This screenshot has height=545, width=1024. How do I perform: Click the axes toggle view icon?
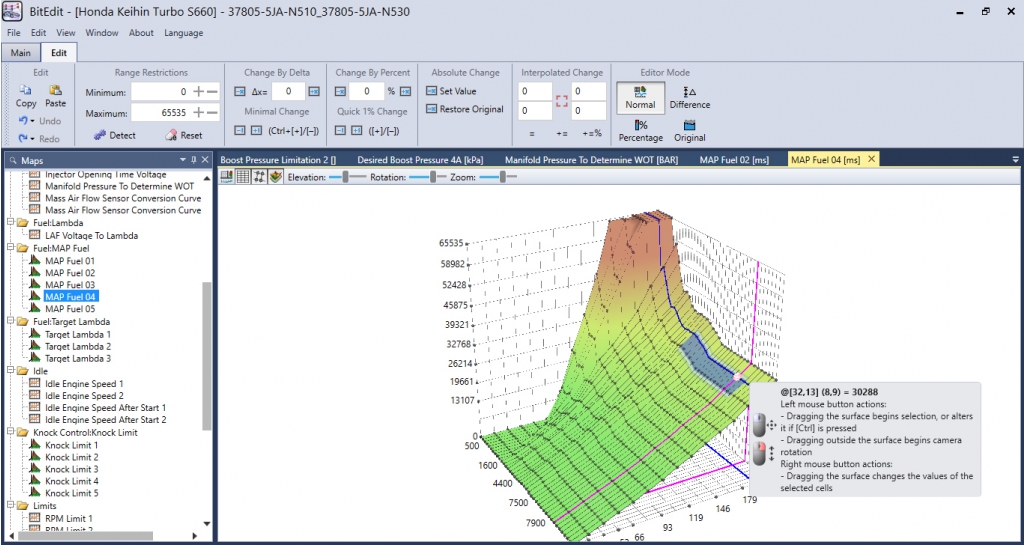point(259,176)
